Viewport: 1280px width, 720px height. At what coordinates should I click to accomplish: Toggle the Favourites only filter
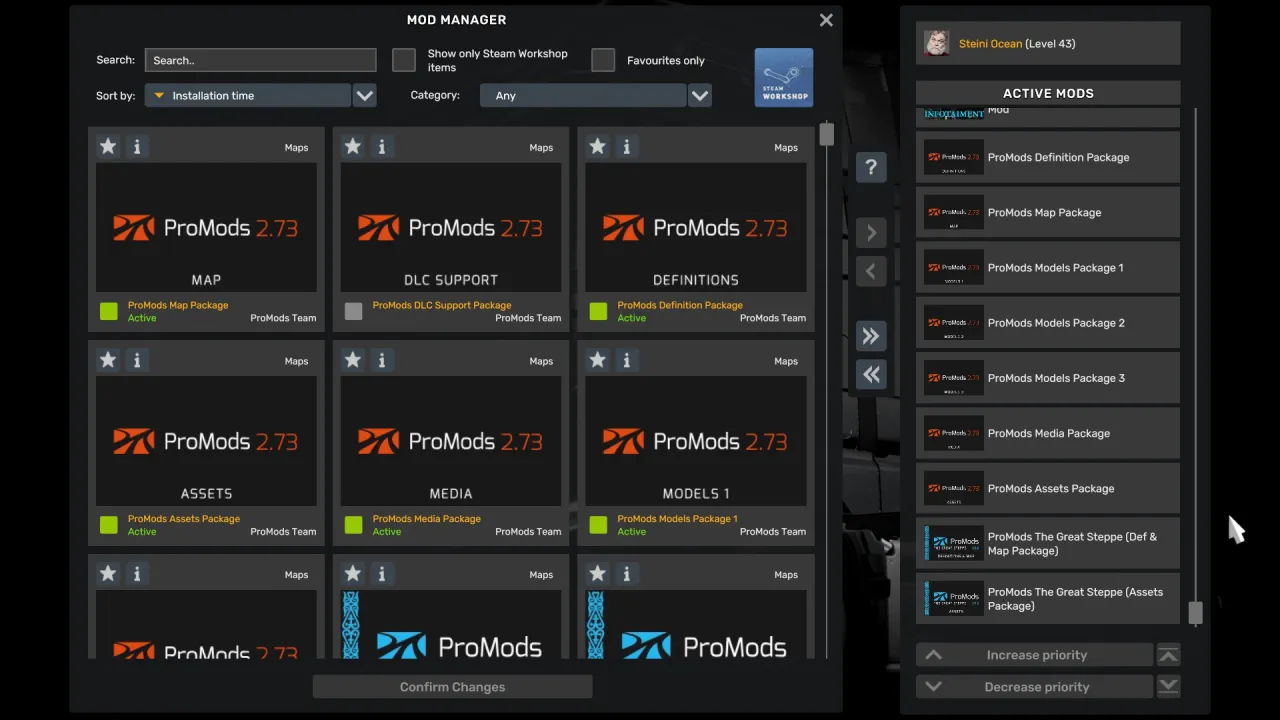tap(603, 60)
